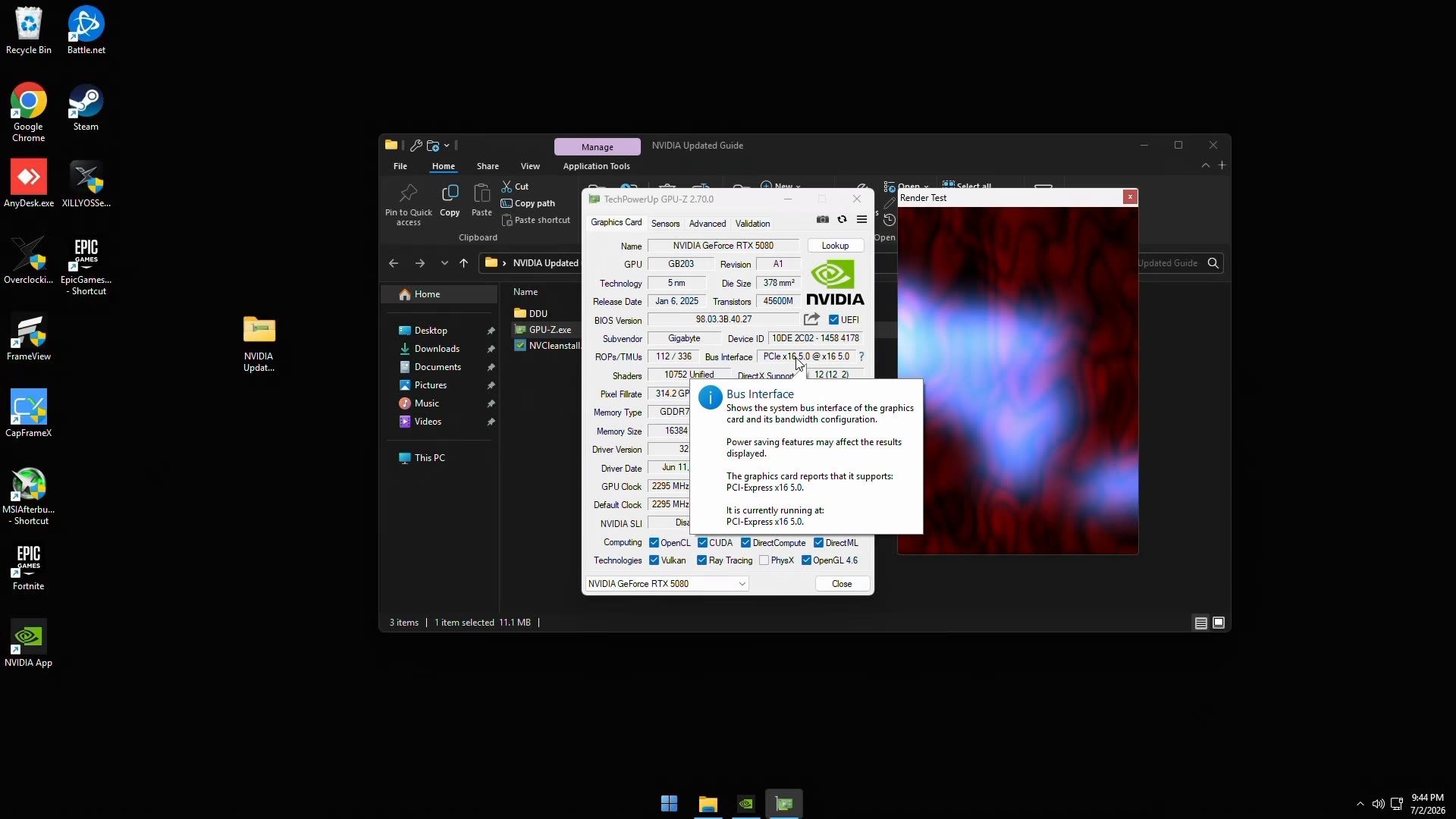Screen dimensions: 1456x819
Task: Toggle the CUDA checkbox
Action: (x=702, y=543)
